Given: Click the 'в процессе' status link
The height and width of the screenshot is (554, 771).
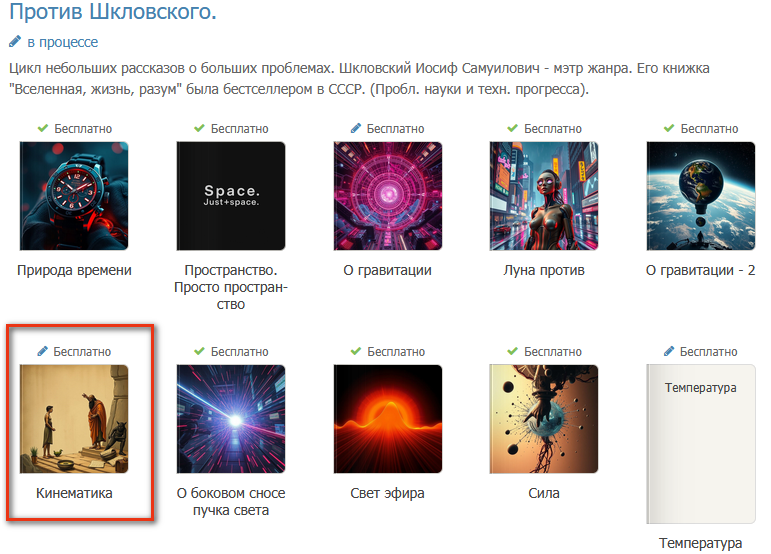Looking at the screenshot, I should tap(62, 42).
